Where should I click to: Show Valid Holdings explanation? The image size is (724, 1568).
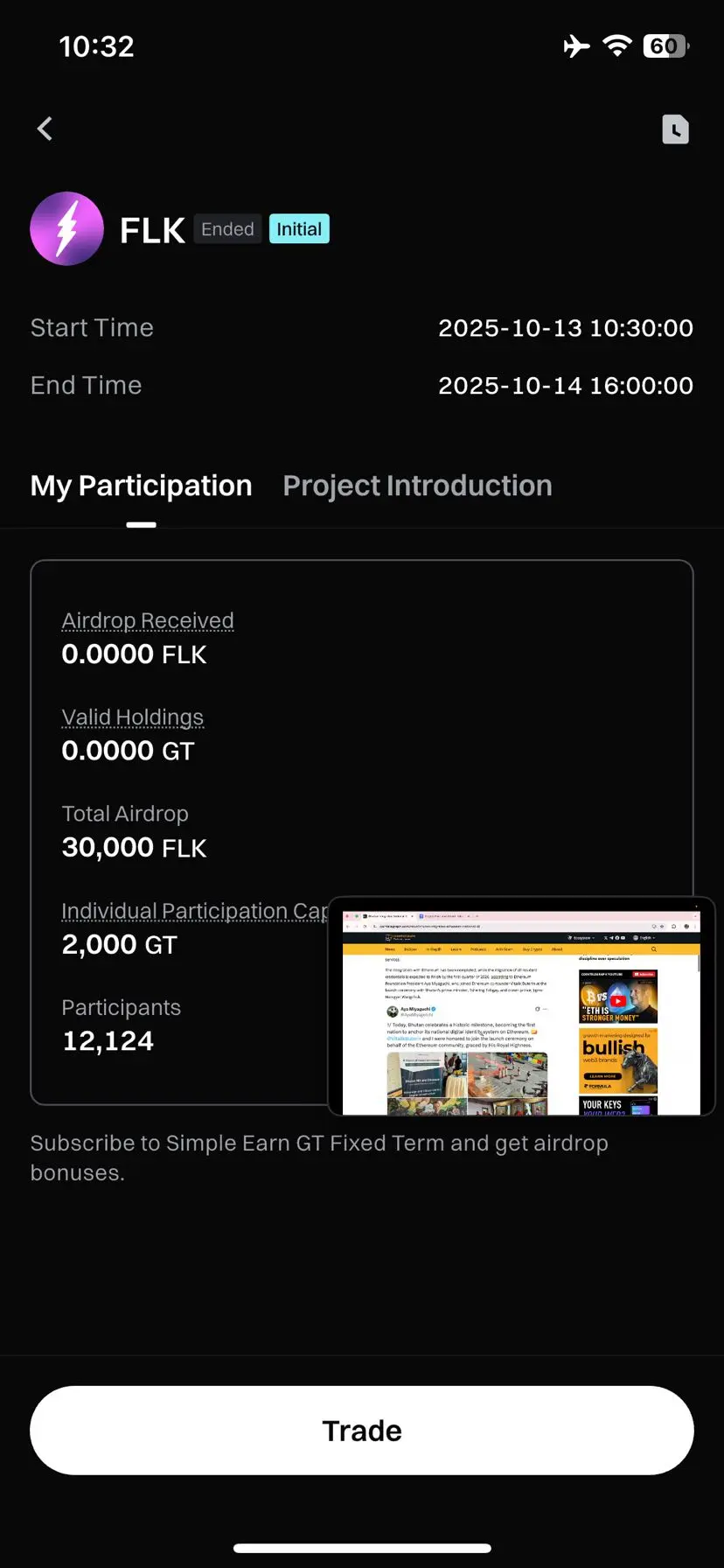click(x=132, y=717)
